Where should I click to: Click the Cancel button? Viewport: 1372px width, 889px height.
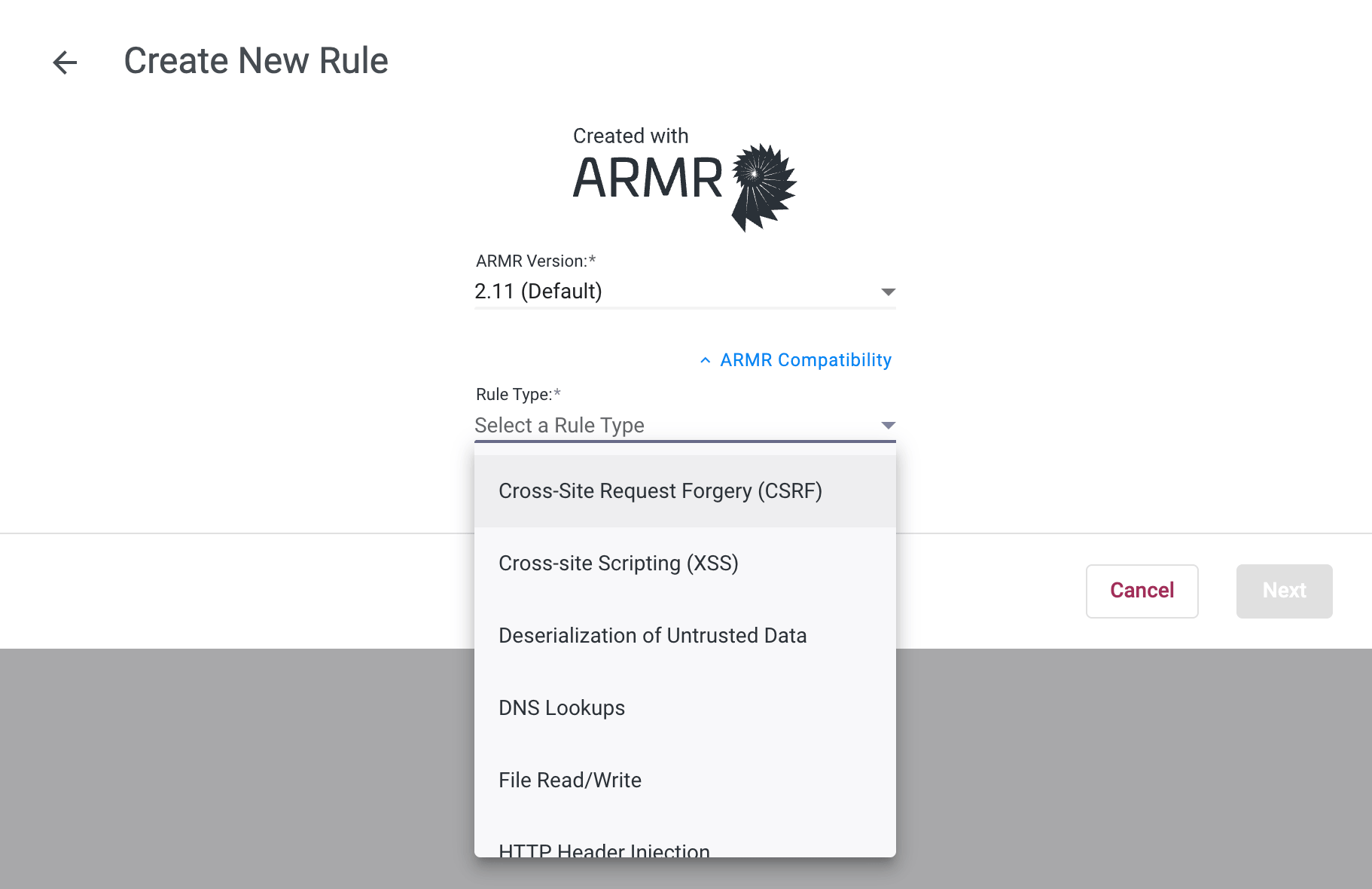click(1142, 591)
